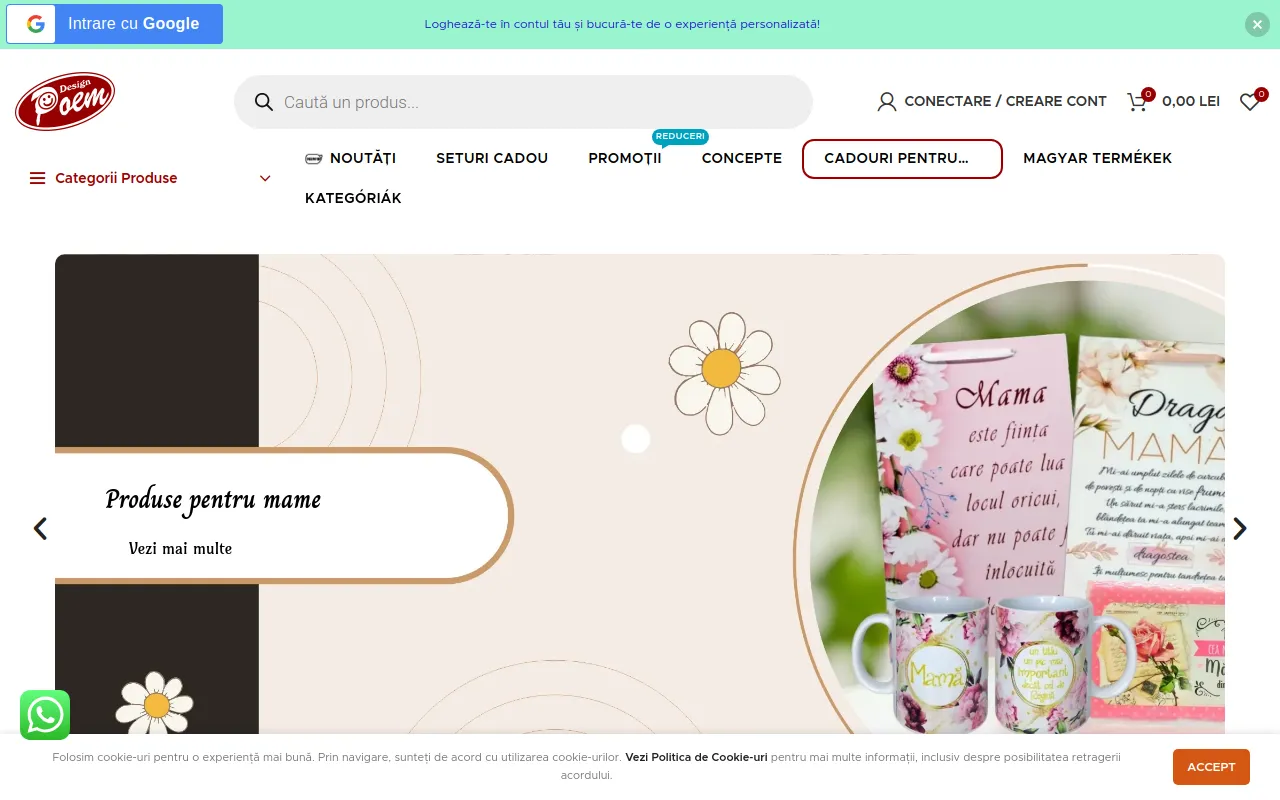Show next slide arrow
1280x800 pixels.
tap(1240, 528)
